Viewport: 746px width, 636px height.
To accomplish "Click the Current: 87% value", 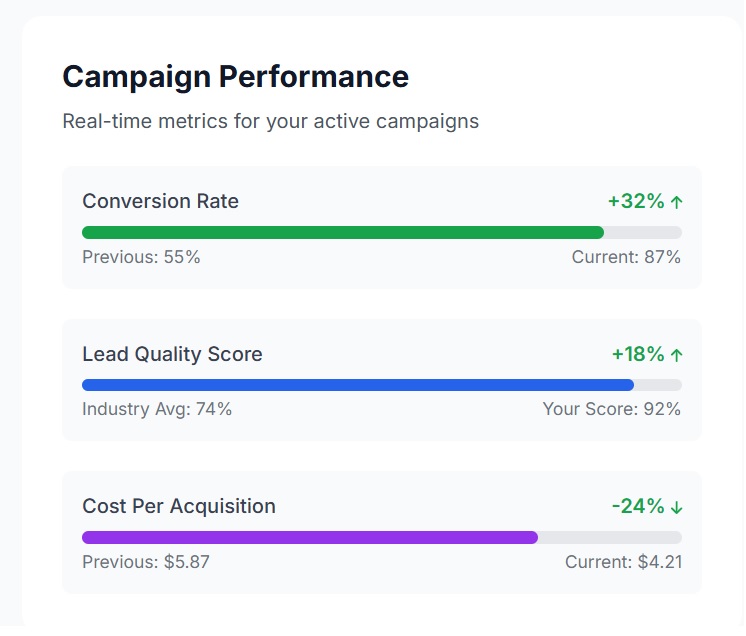I will click(626, 257).
